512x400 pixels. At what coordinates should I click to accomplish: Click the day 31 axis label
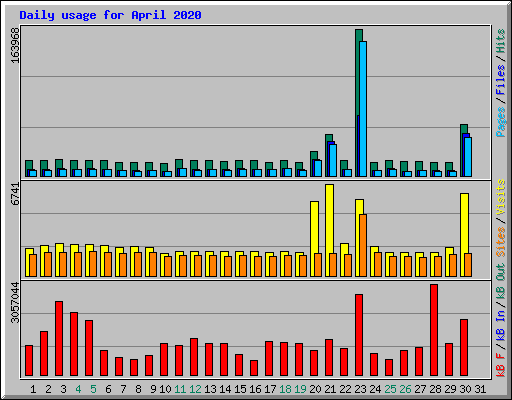(480, 389)
